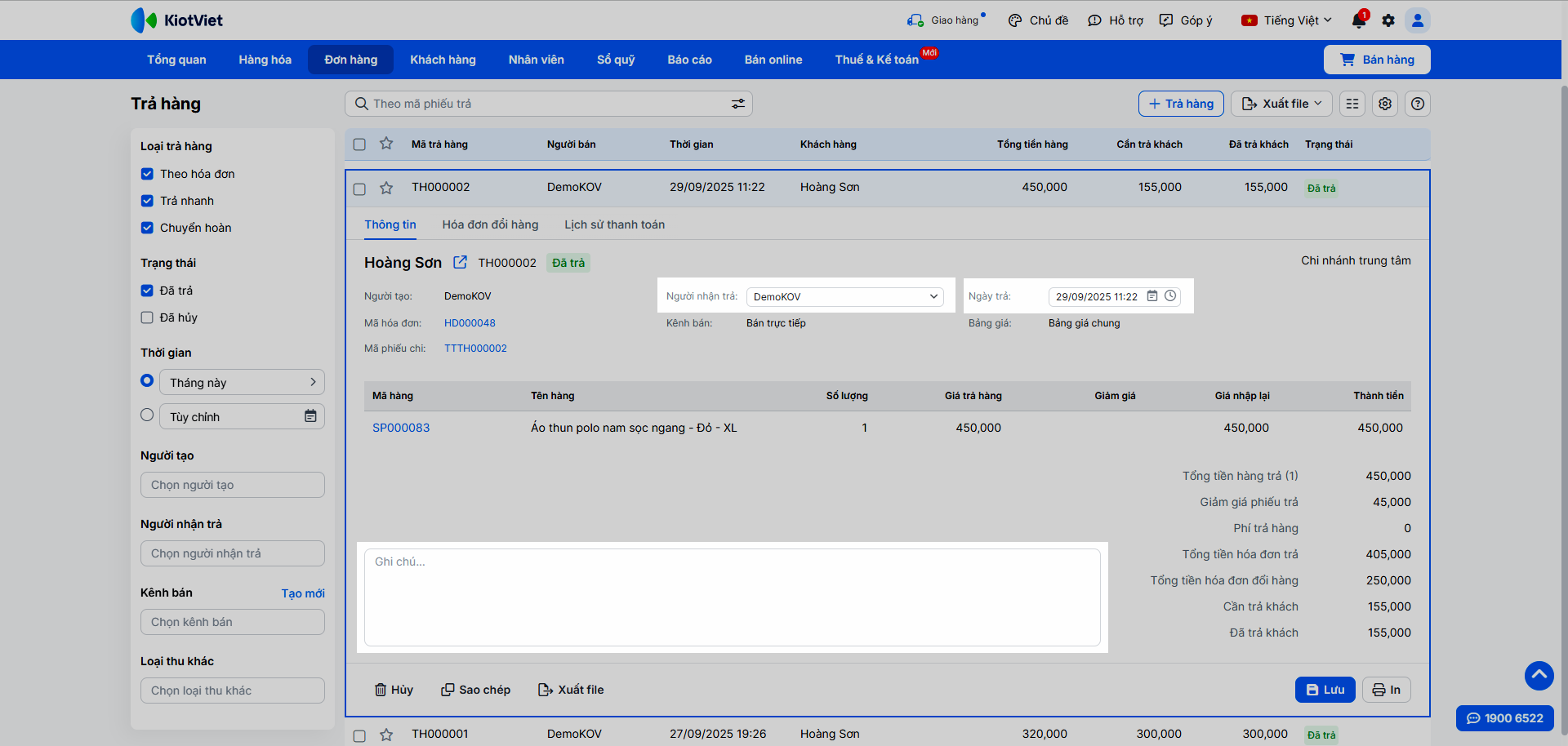Click the Xuất file button in detail footer
1568x746 pixels.
(571, 690)
